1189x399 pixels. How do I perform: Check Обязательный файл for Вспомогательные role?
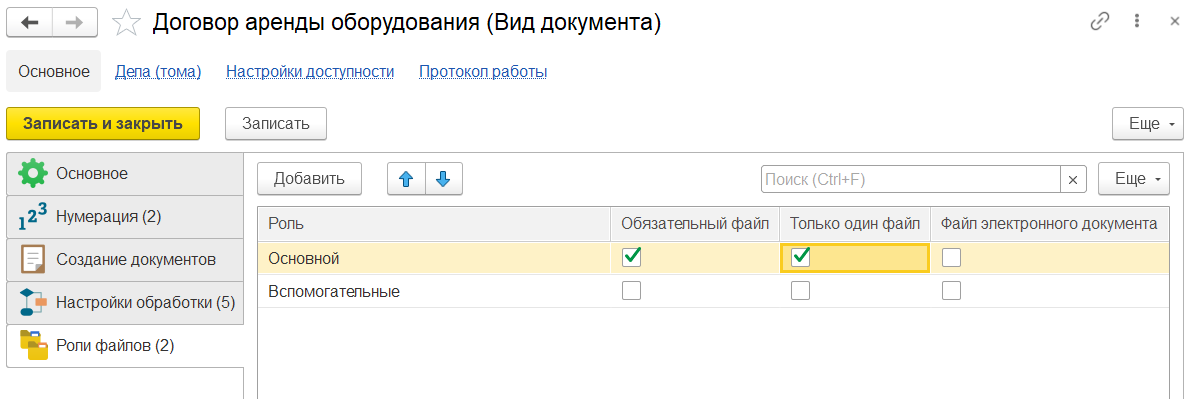[x=632, y=291]
